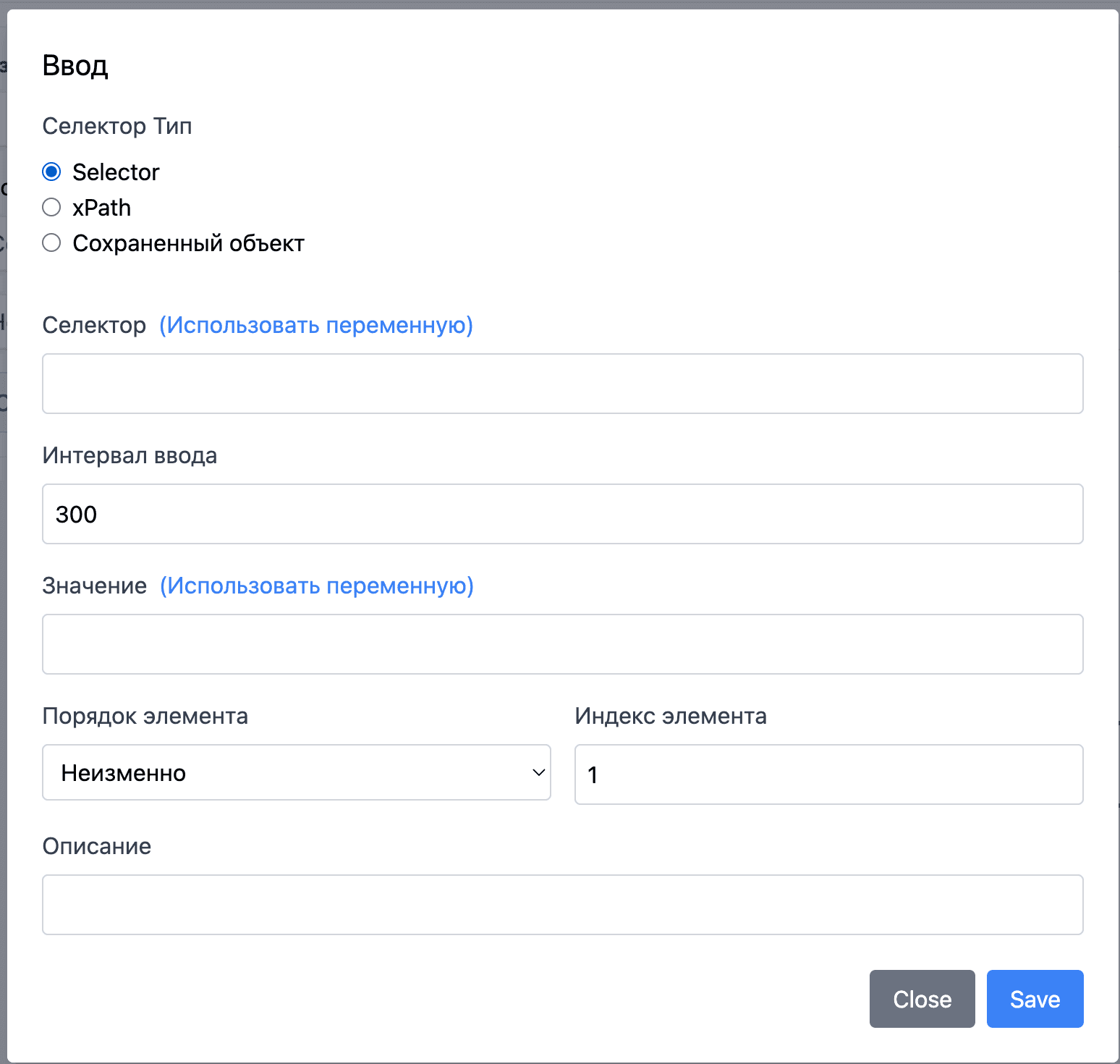Click the Интервал ввода field showing 300

[562, 514]
